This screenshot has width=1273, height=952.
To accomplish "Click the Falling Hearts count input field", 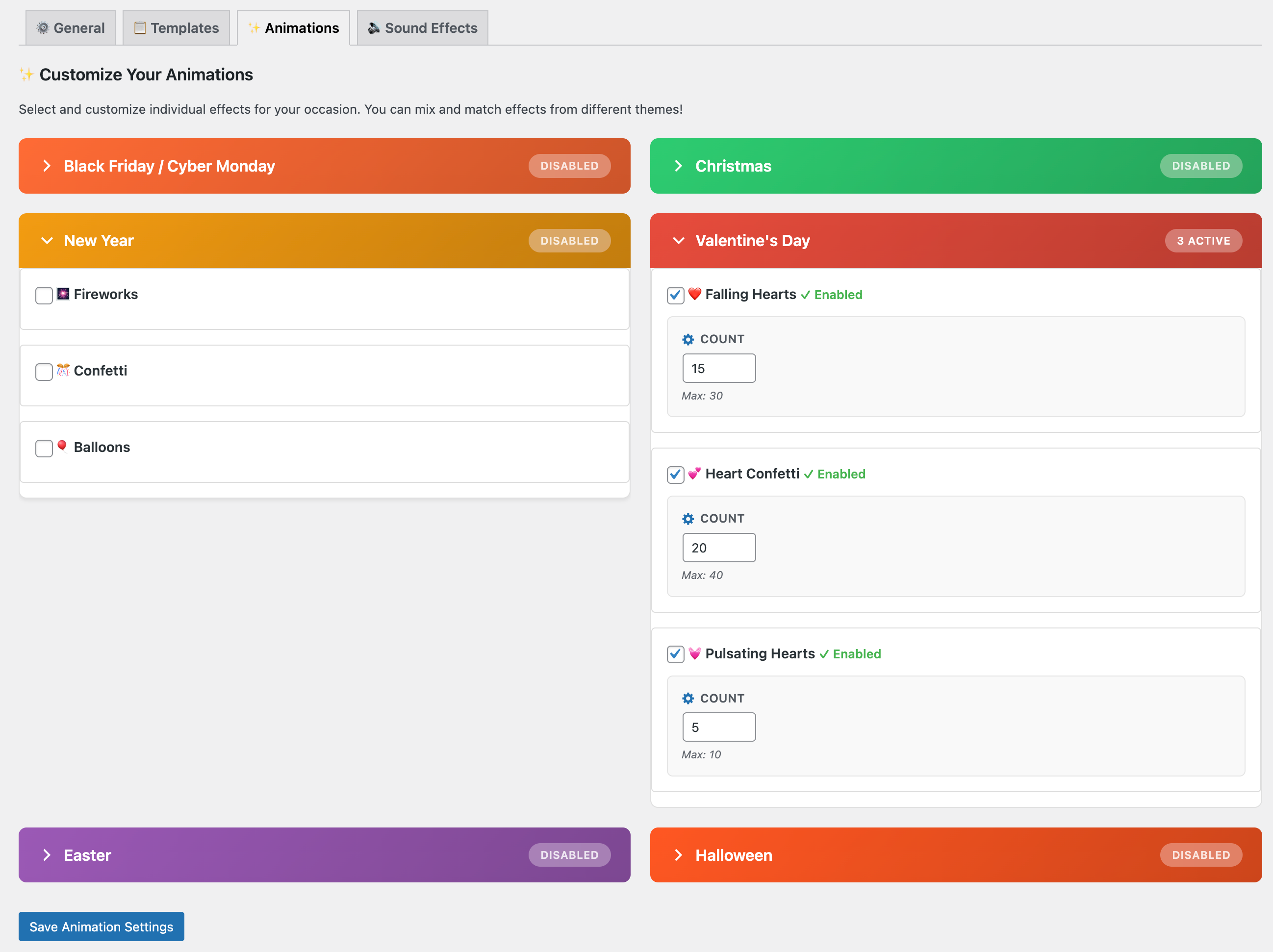I will point(718,368).
